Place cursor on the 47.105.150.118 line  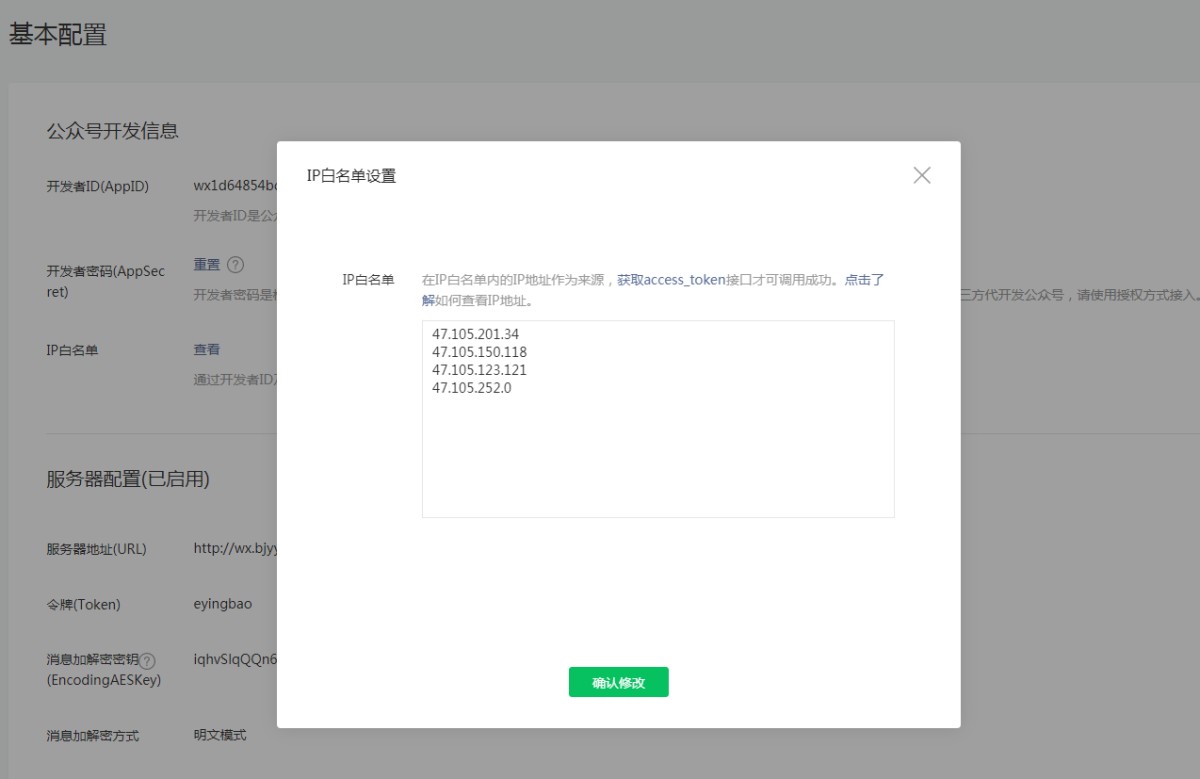click(479, 352)
